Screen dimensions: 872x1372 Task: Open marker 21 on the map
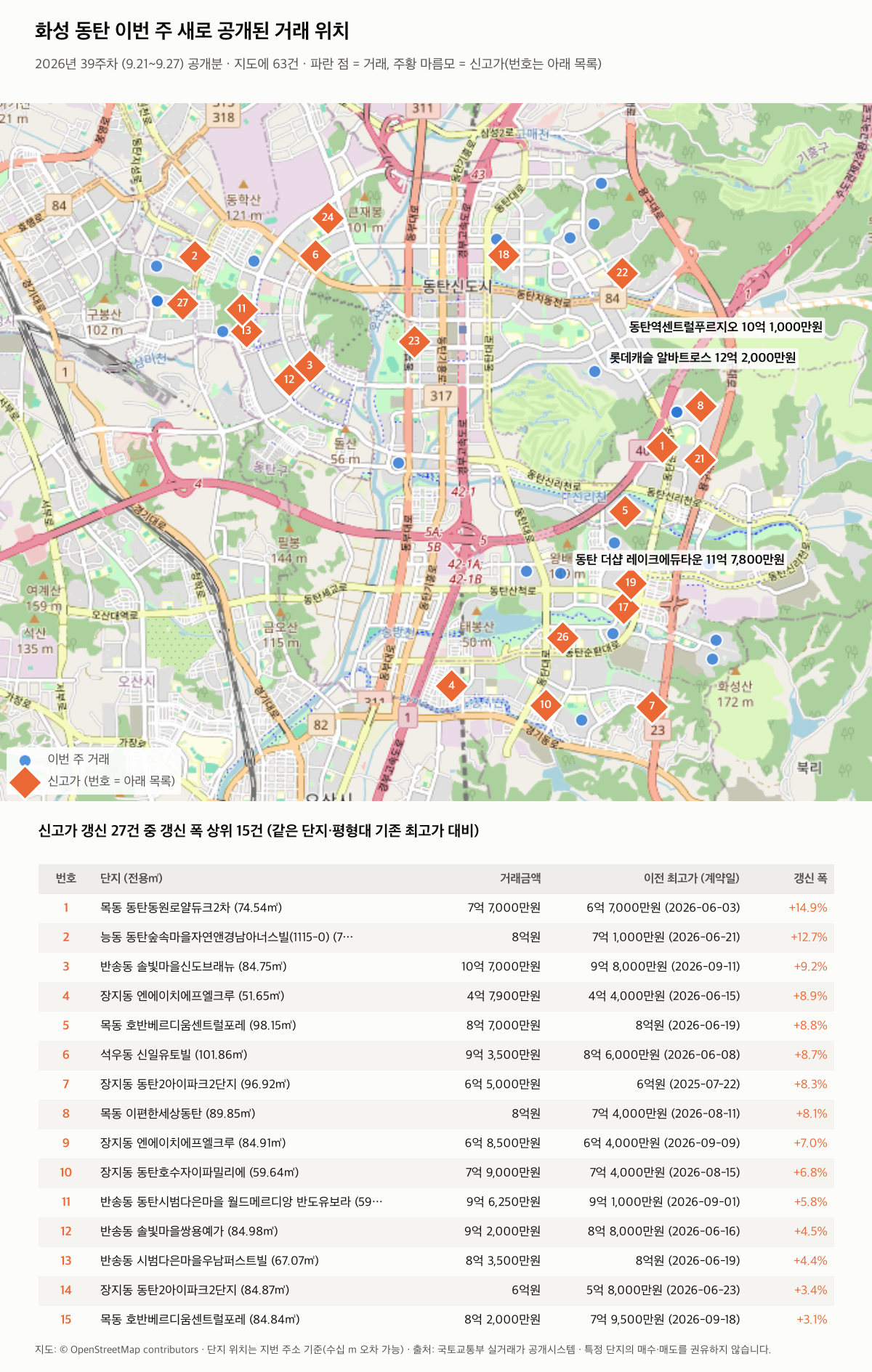[700, 459]
